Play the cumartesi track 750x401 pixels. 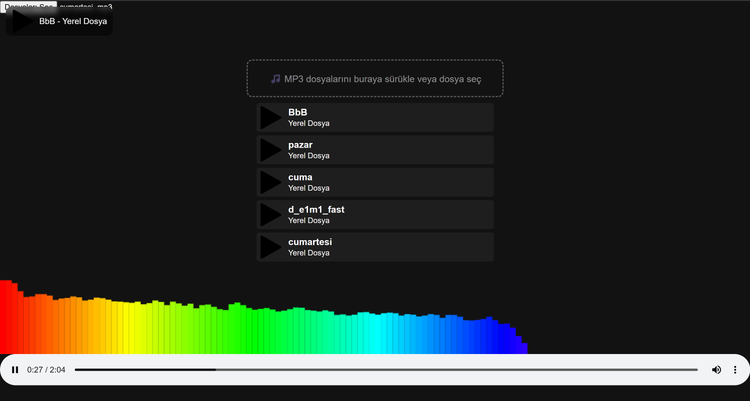point(271,247)
